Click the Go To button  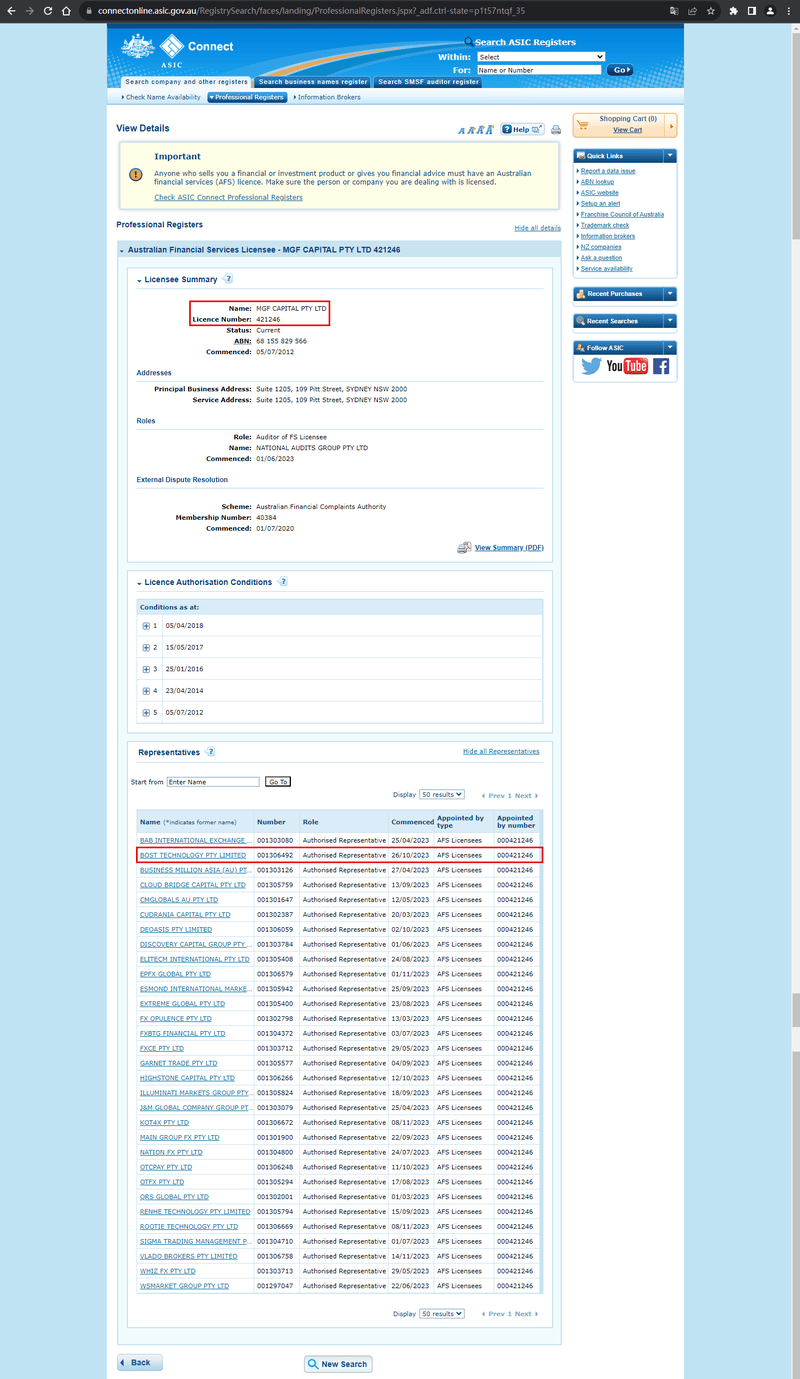[278, 782]
